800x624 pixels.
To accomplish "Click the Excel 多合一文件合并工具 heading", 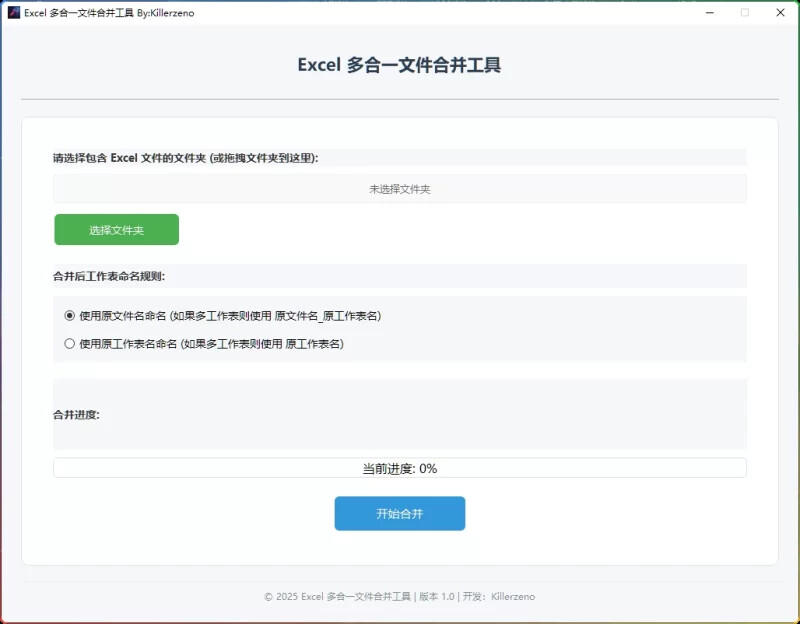I will 400,64.
